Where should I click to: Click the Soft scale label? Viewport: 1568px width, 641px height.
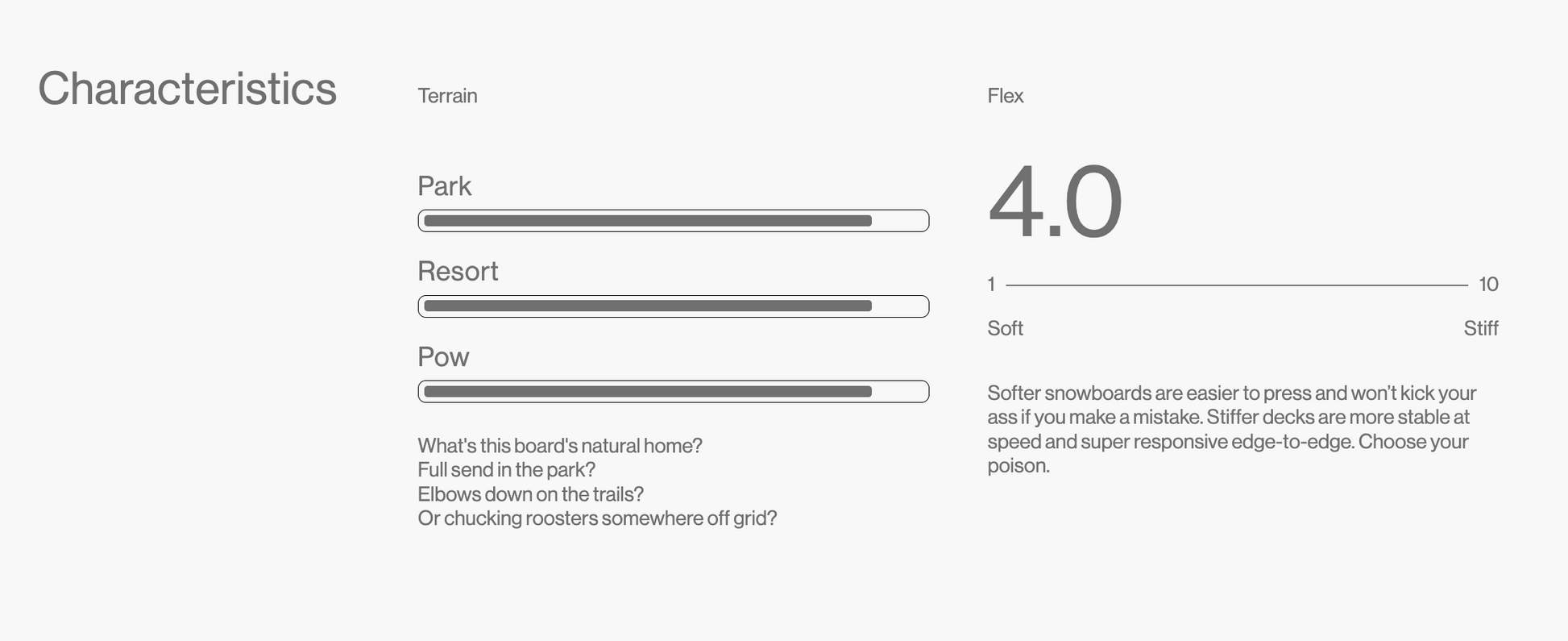[x=1005, y=328]
